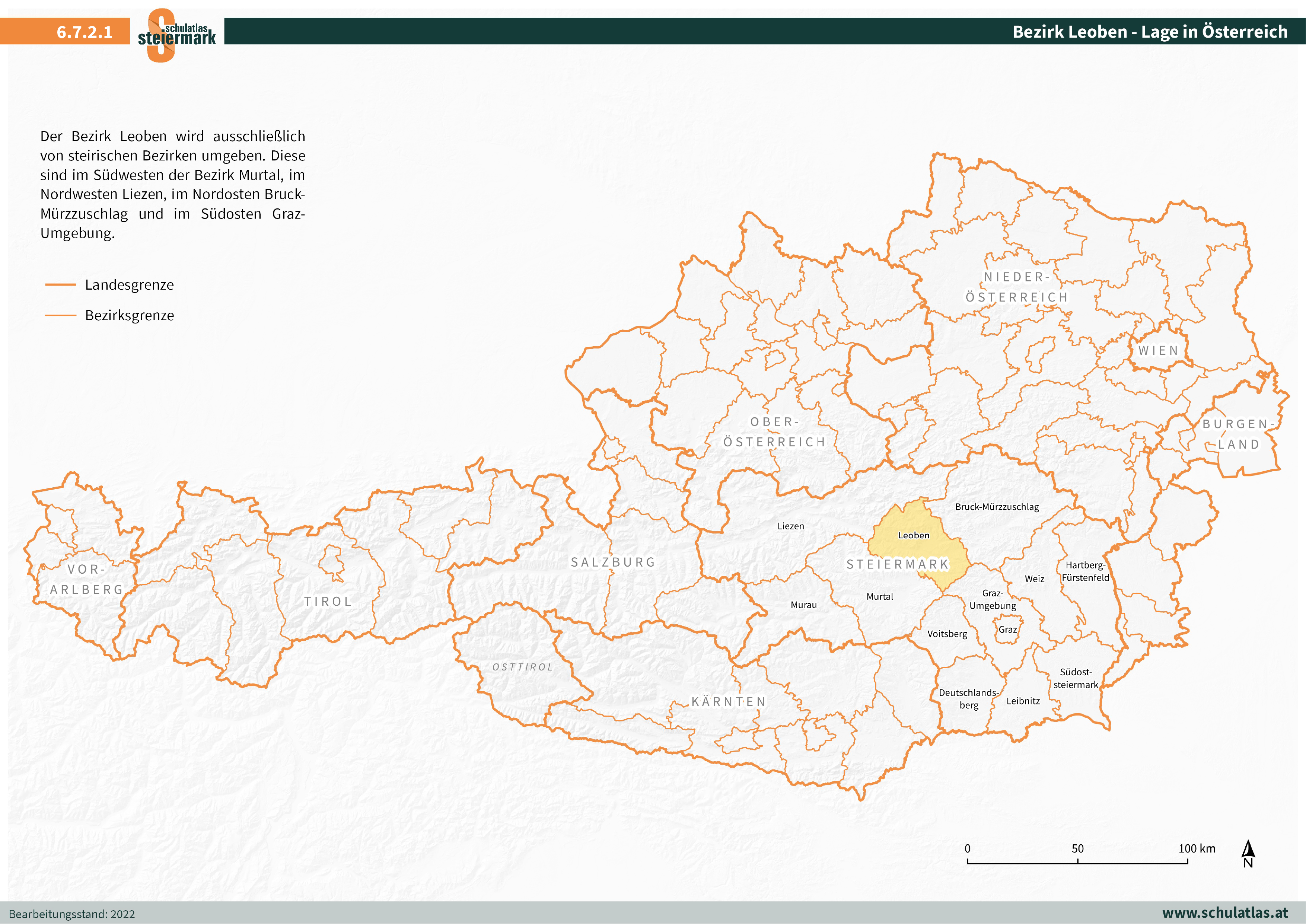Select the Bruck-Mürzzuschlag district label

pyautogui.click(x=997, y=507)
